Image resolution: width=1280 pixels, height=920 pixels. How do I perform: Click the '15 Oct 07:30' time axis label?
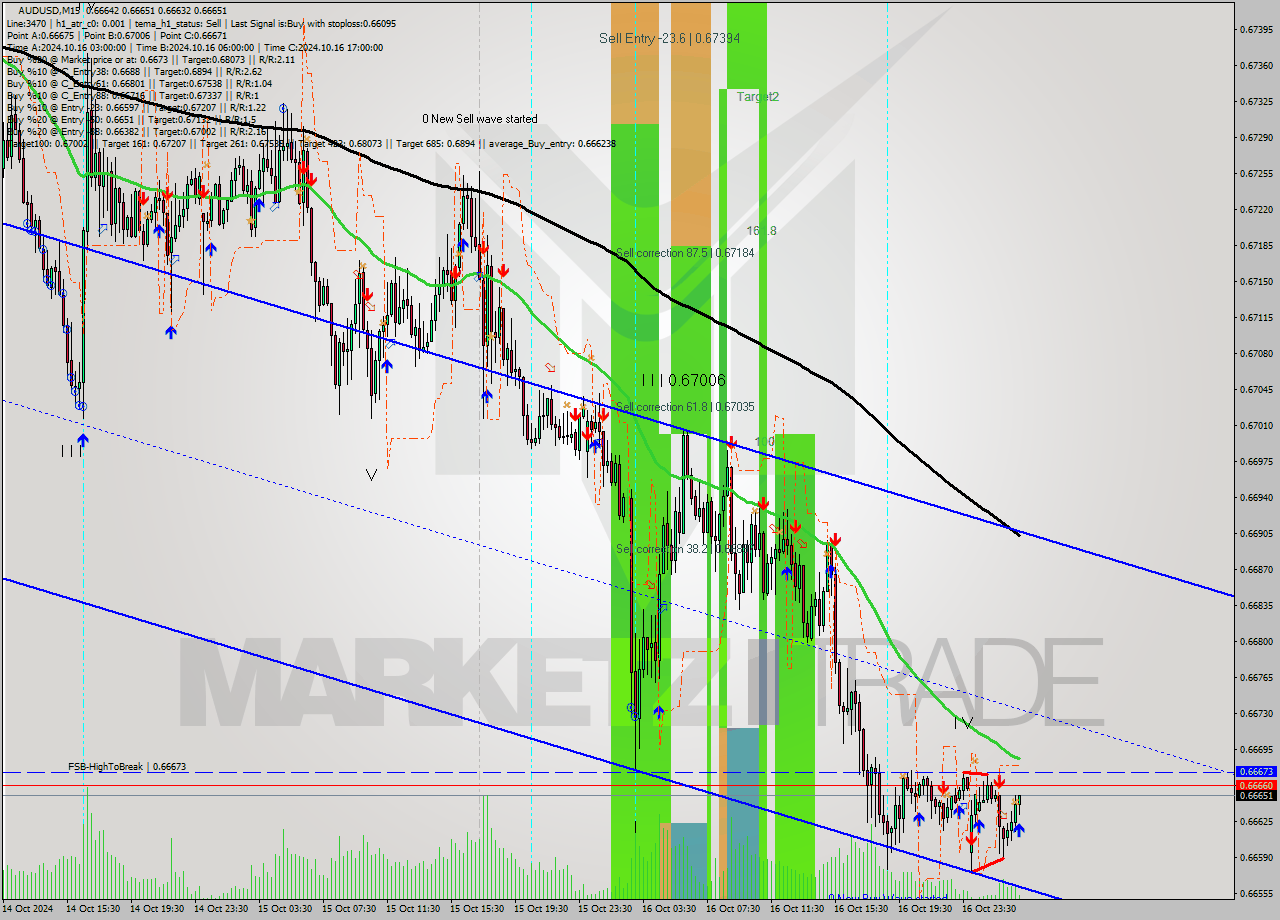349,909
